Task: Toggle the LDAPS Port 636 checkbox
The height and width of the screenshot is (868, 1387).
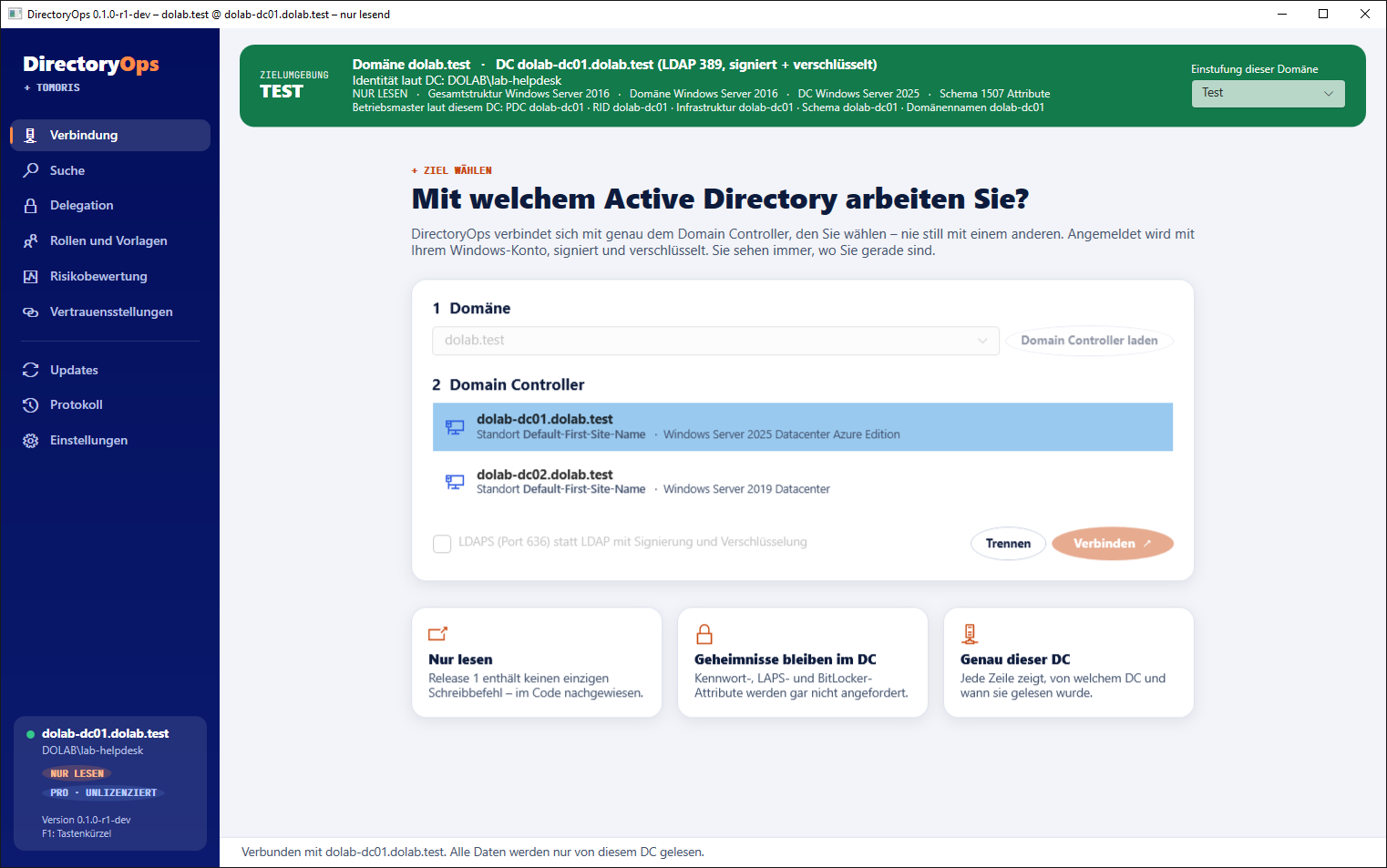Action: (442, 544)
